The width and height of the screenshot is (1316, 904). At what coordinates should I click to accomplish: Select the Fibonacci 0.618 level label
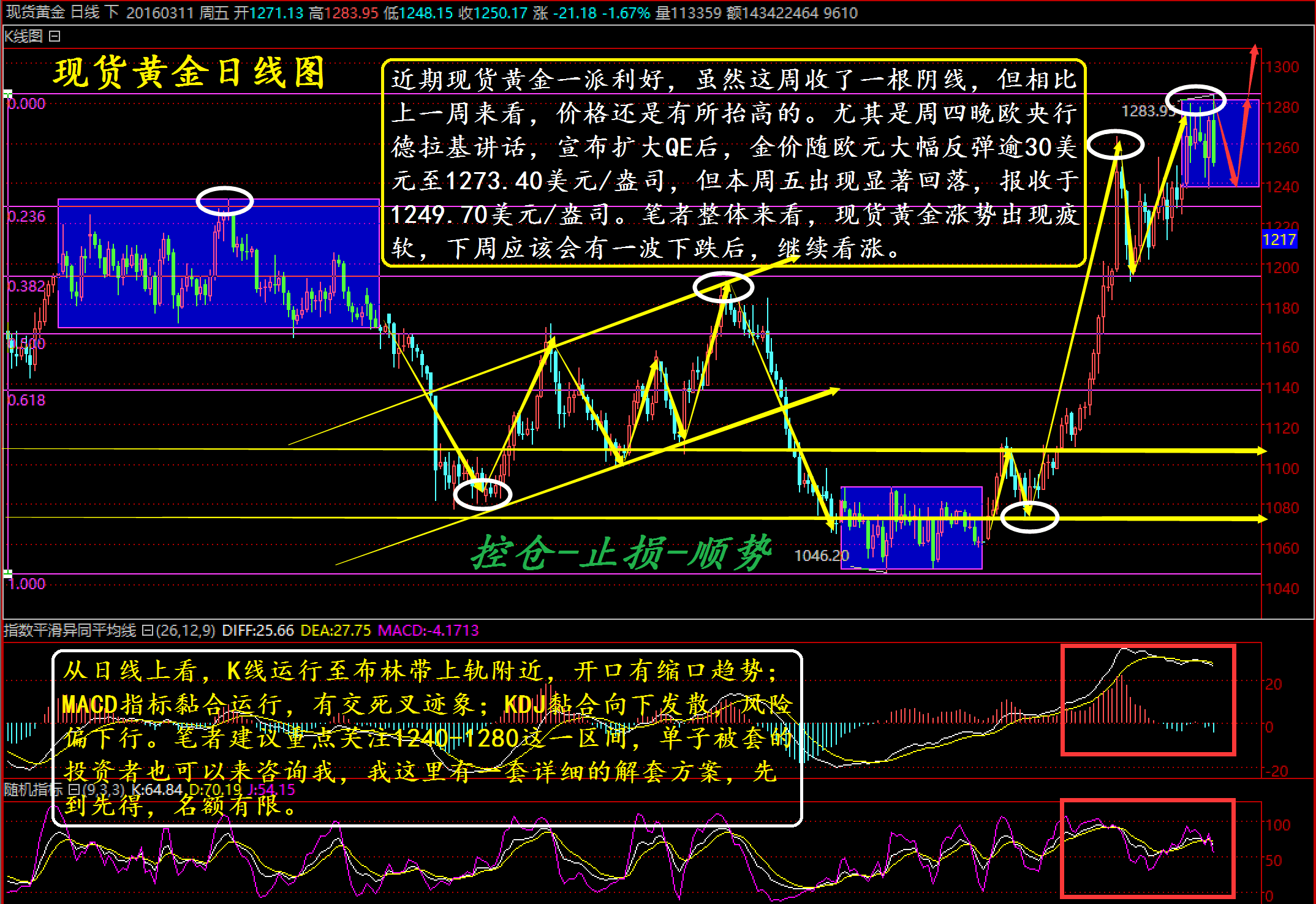click(x=27, y=401)
